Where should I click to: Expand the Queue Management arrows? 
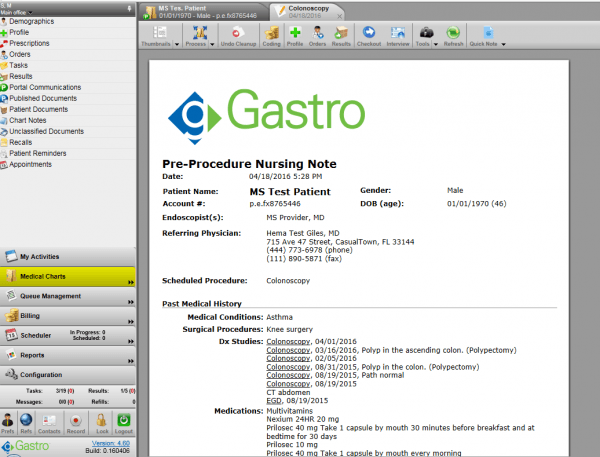(131, 302)
